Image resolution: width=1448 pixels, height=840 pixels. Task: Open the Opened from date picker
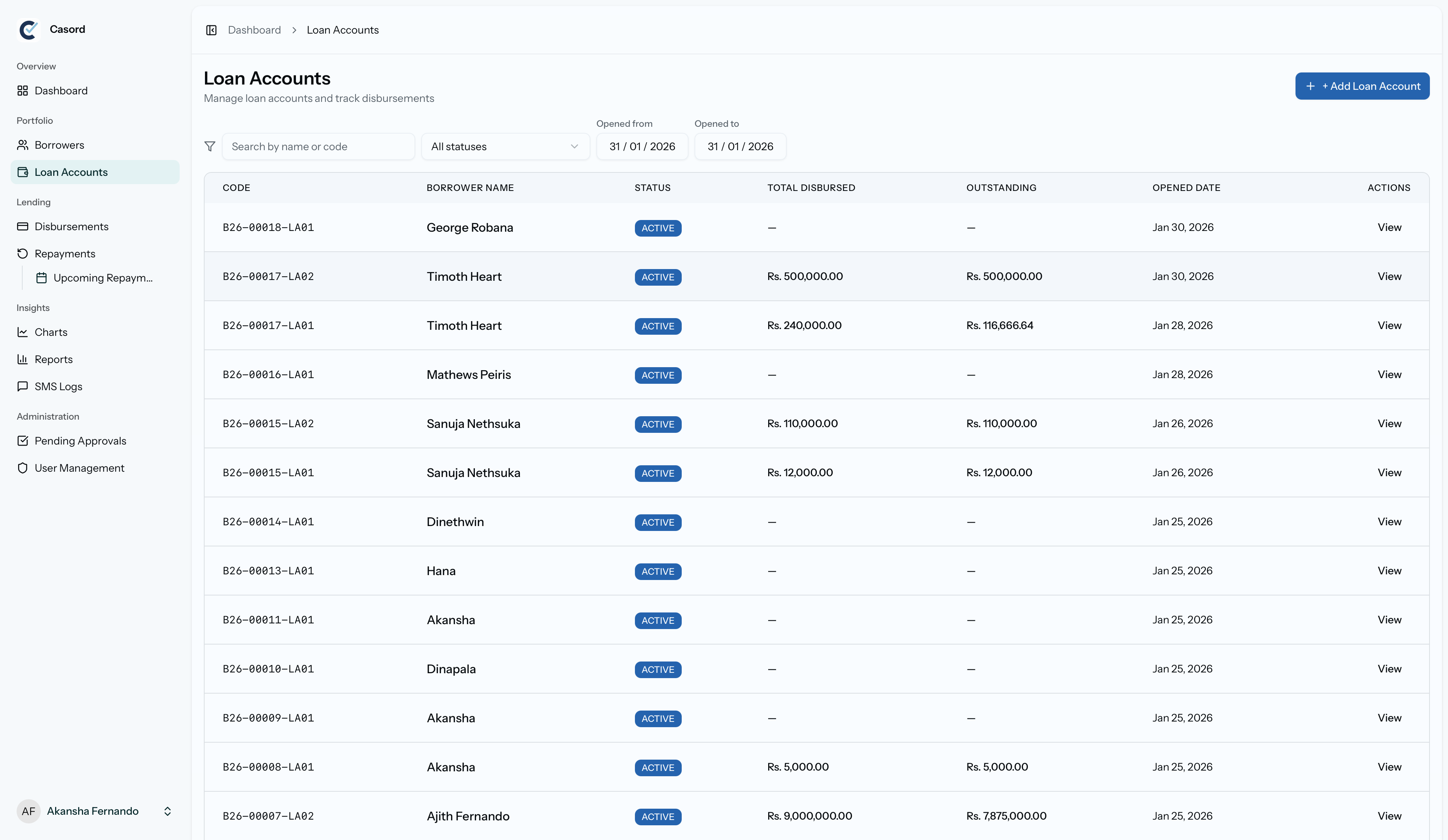coord(642,146)
